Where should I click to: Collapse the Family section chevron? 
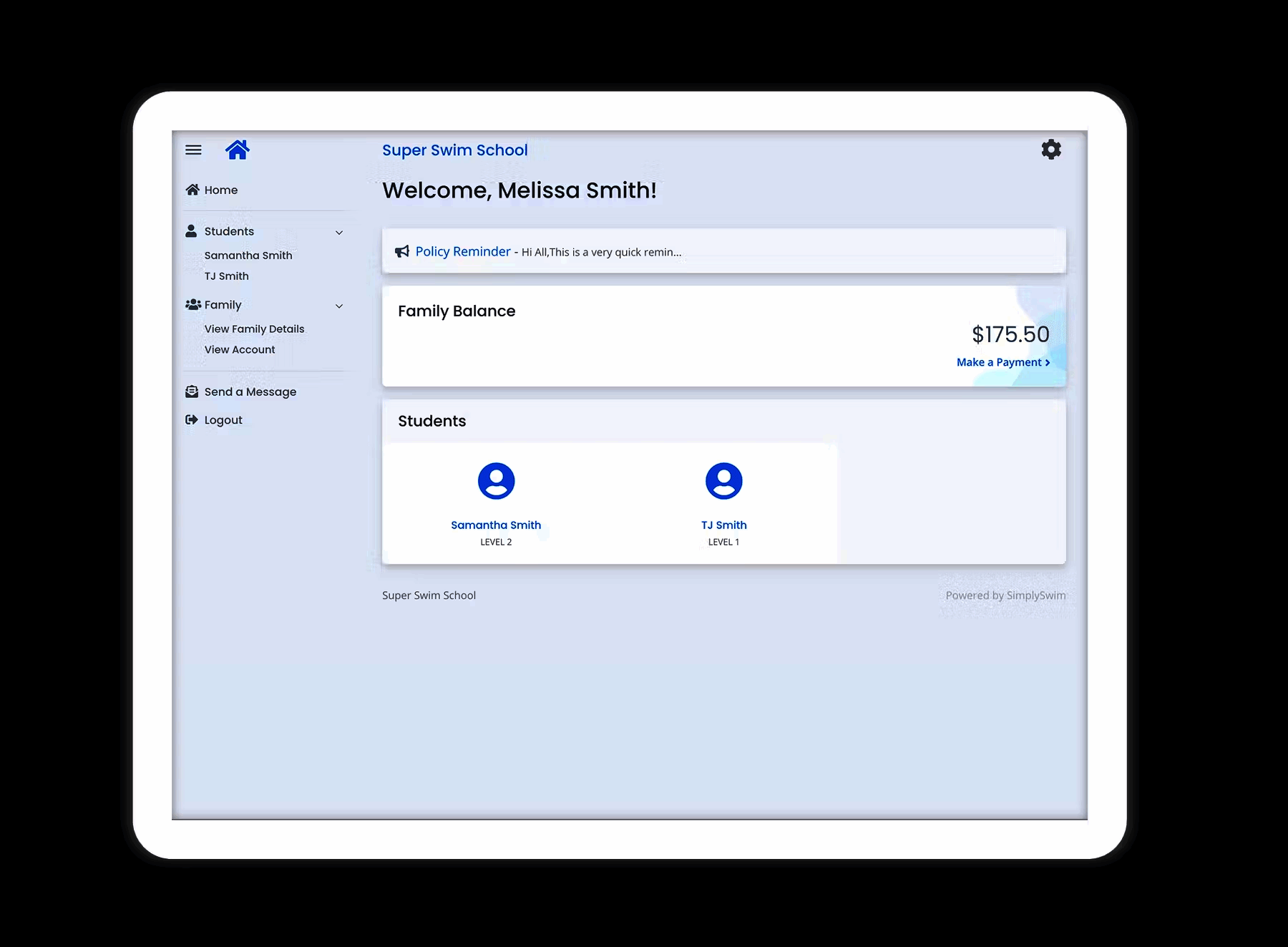(339, 306)
